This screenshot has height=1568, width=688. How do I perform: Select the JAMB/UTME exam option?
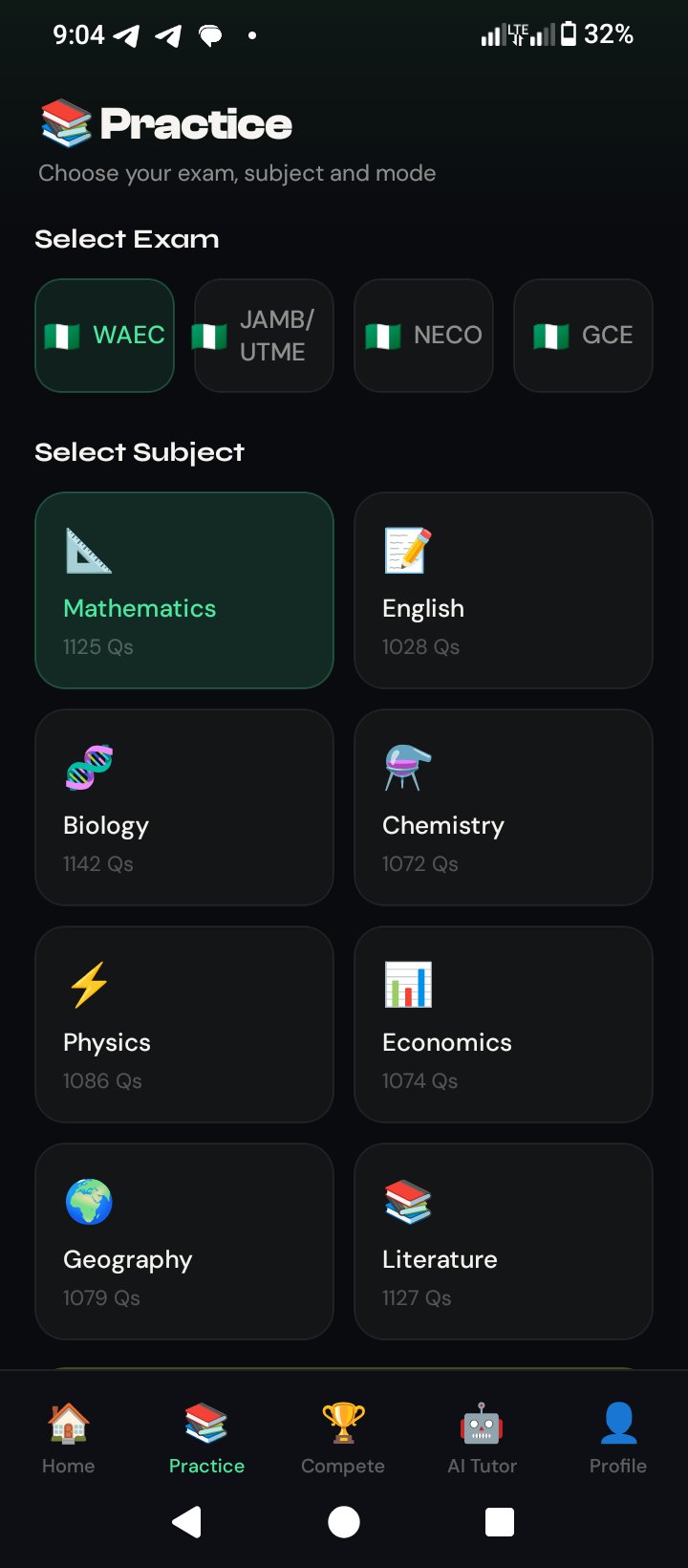[264, 336]
